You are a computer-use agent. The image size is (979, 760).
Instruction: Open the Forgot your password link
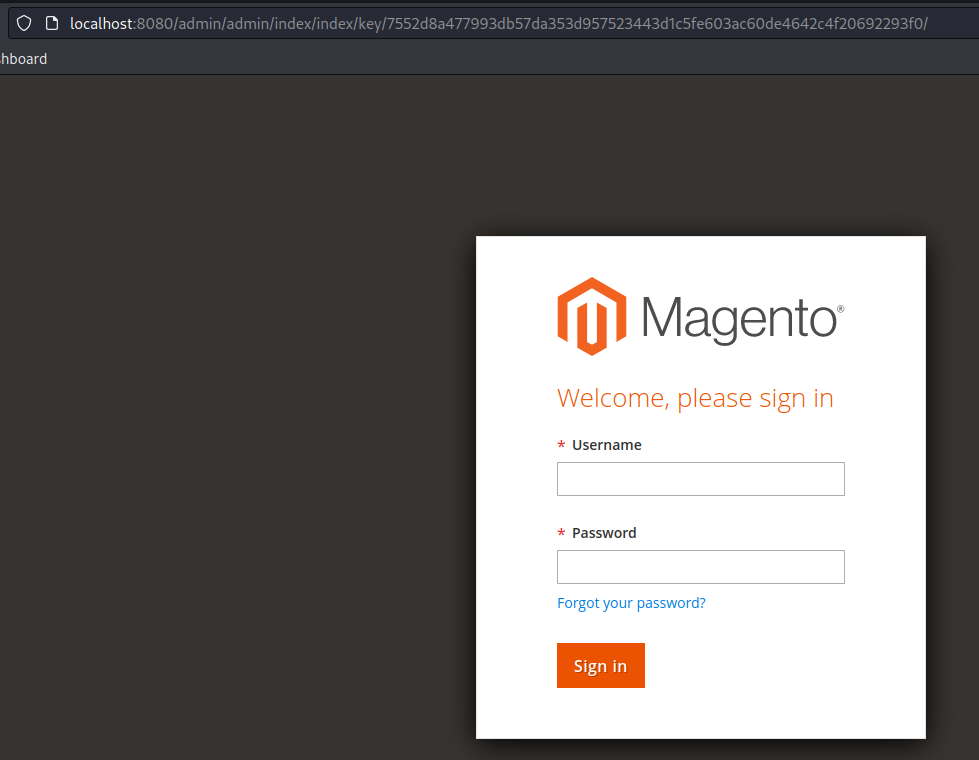click(631, 603)
